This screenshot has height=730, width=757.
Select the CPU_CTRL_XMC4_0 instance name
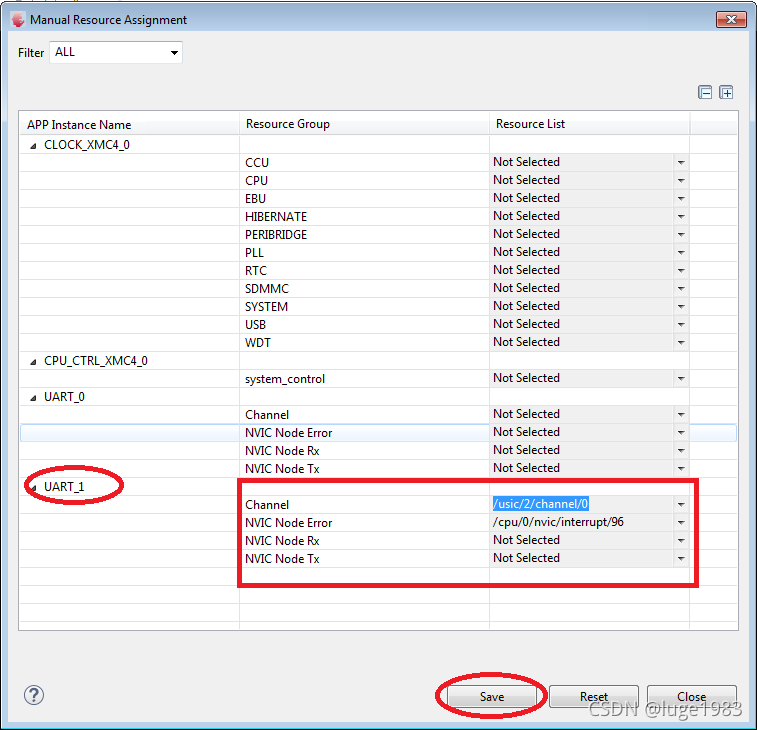96,361
